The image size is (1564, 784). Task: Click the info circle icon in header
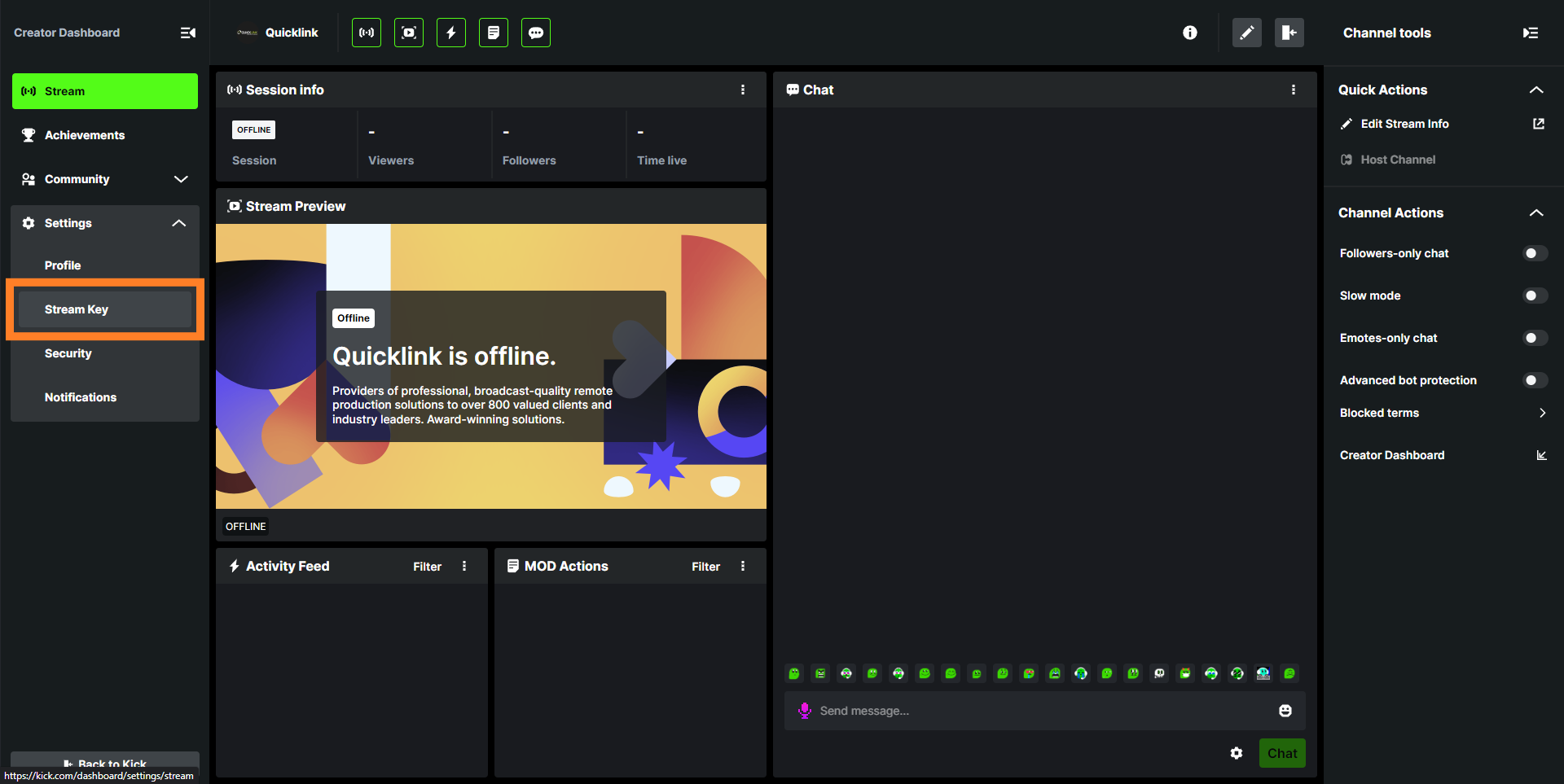pos(1190,33)
